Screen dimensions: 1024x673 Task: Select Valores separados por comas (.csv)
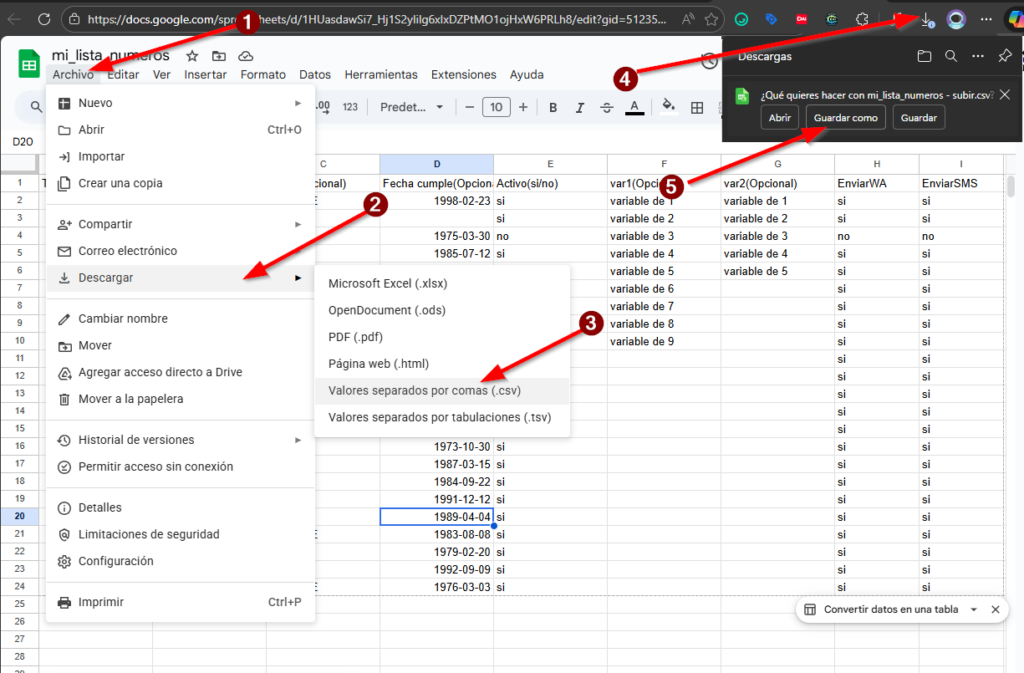[424, 391]
